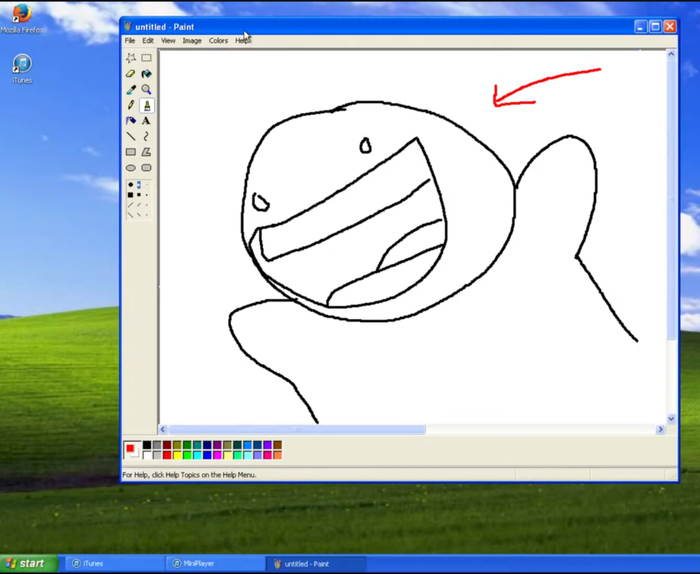Select the Ellipse shape tool
The image size is (700, 574).
pyautogui.click(x=131, y=168)
